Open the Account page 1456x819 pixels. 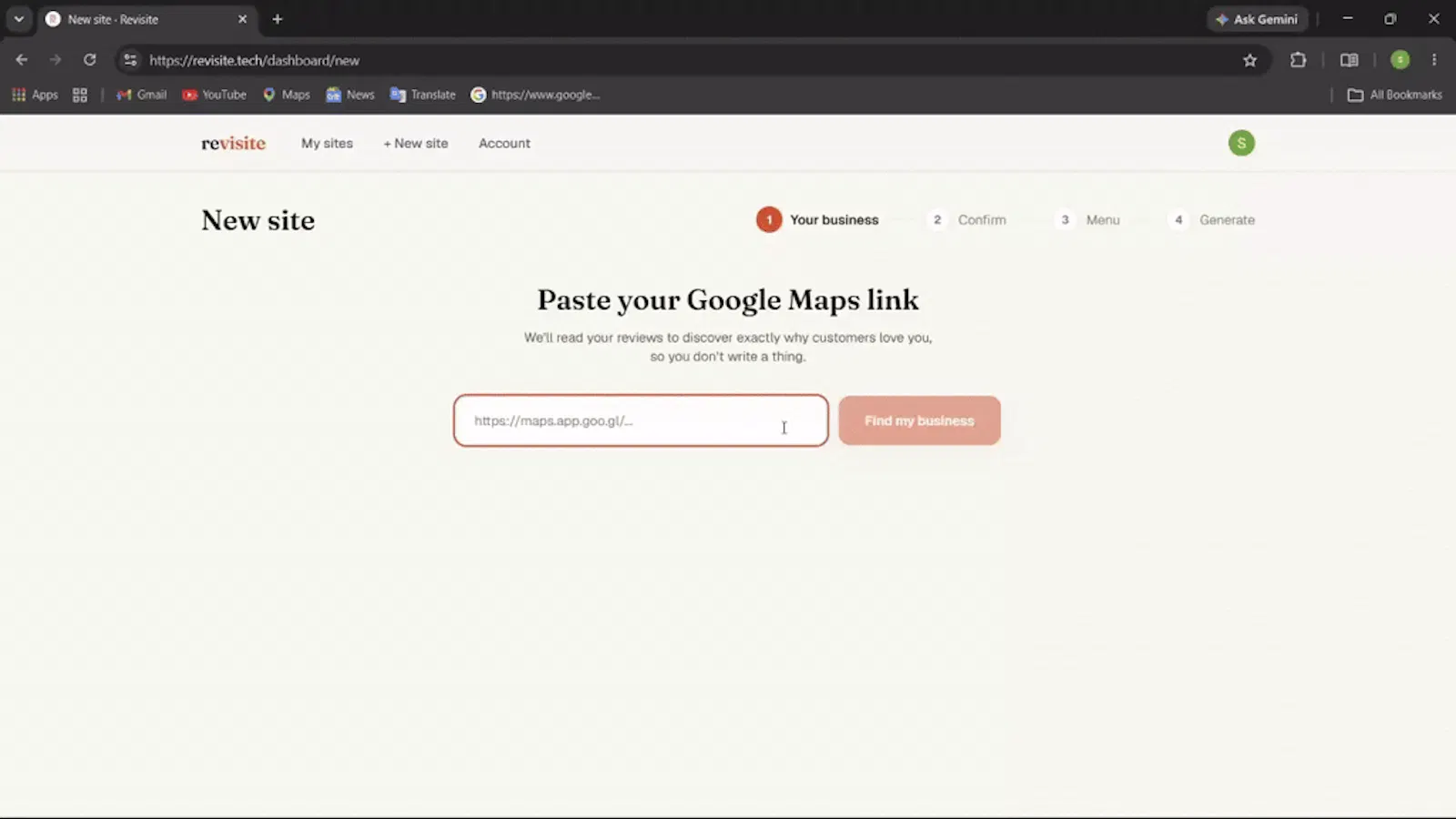pyautogui.click(x=504, y=143)
